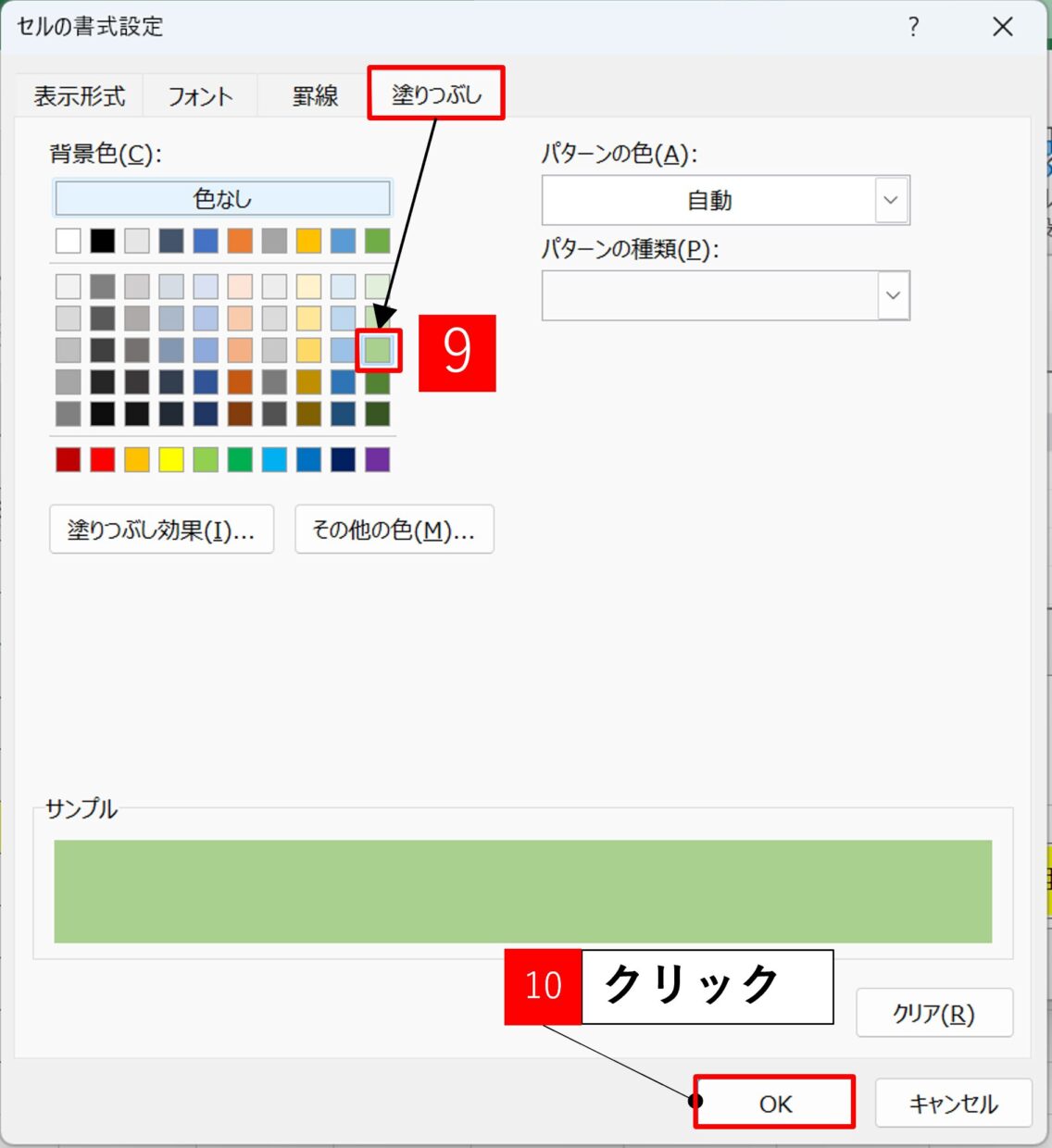Choose bright red in standard colors row
The width and height of the screenshot is (1052, 1148).
103,459
